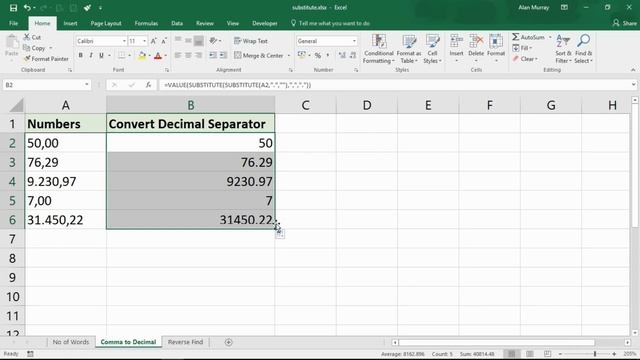
Task: Open Ribbon Display Options icon
Action: point(564,7)
